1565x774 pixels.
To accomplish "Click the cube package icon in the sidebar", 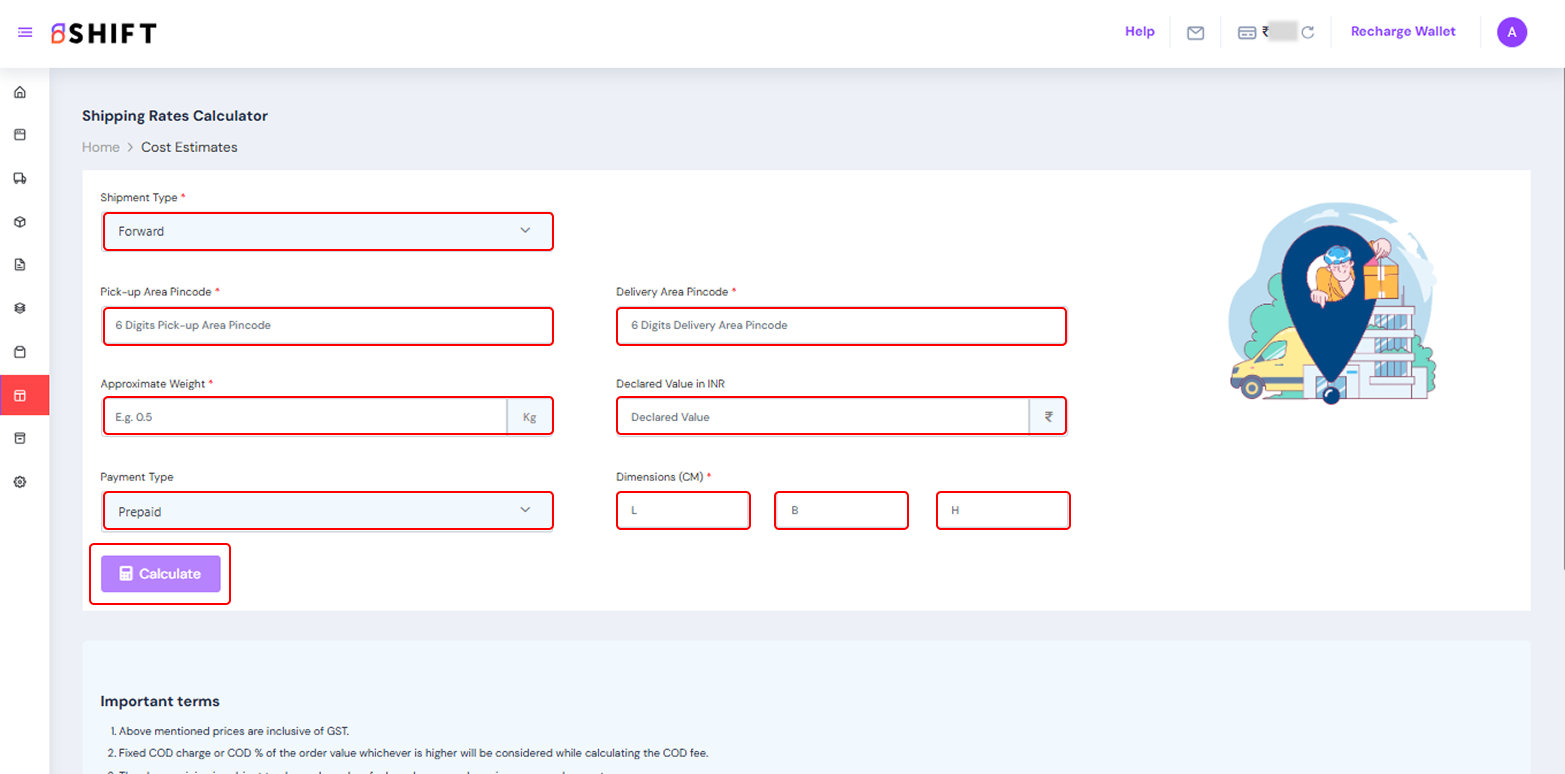I will tap(20, 222).
